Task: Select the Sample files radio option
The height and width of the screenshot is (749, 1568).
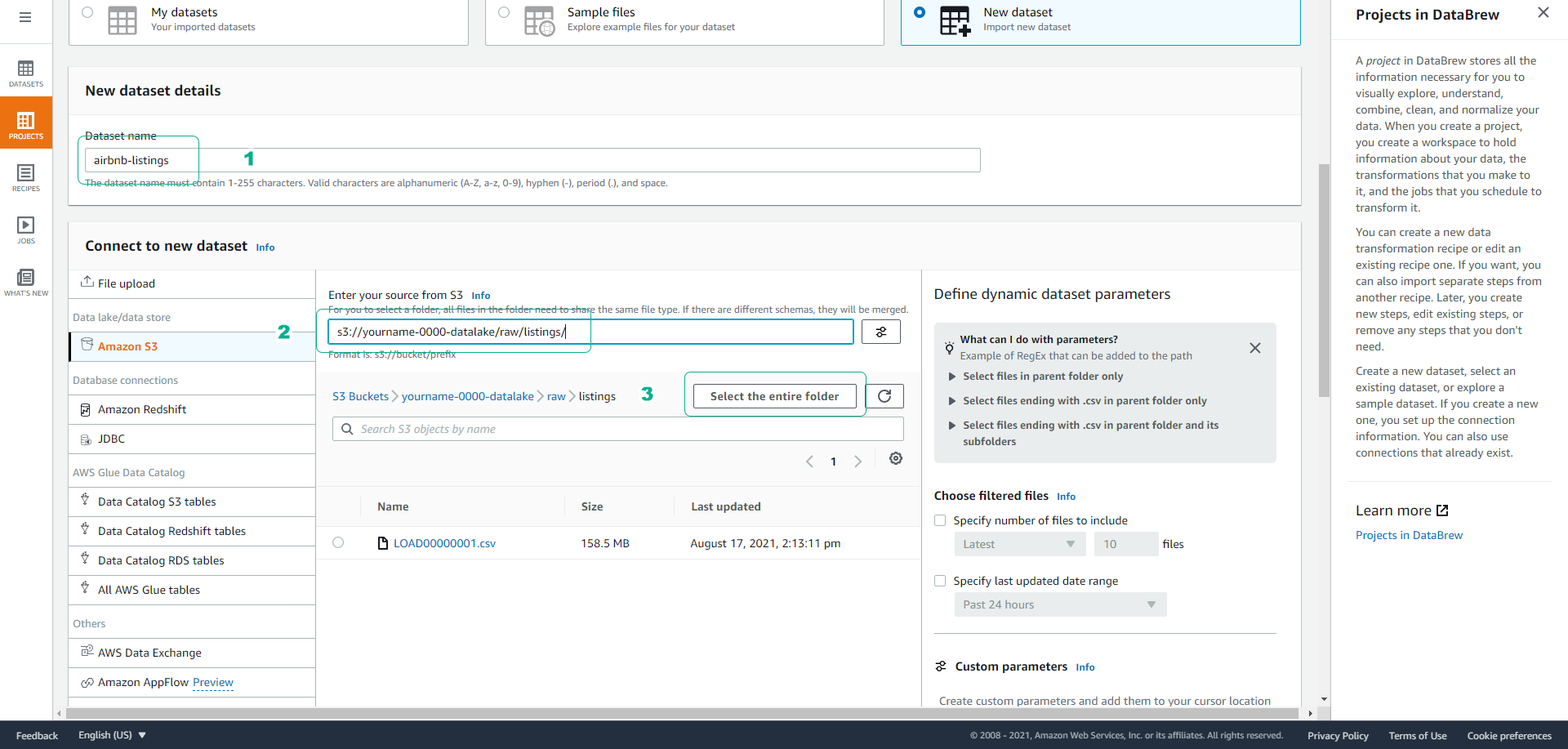Action: [x=504, y=12]
